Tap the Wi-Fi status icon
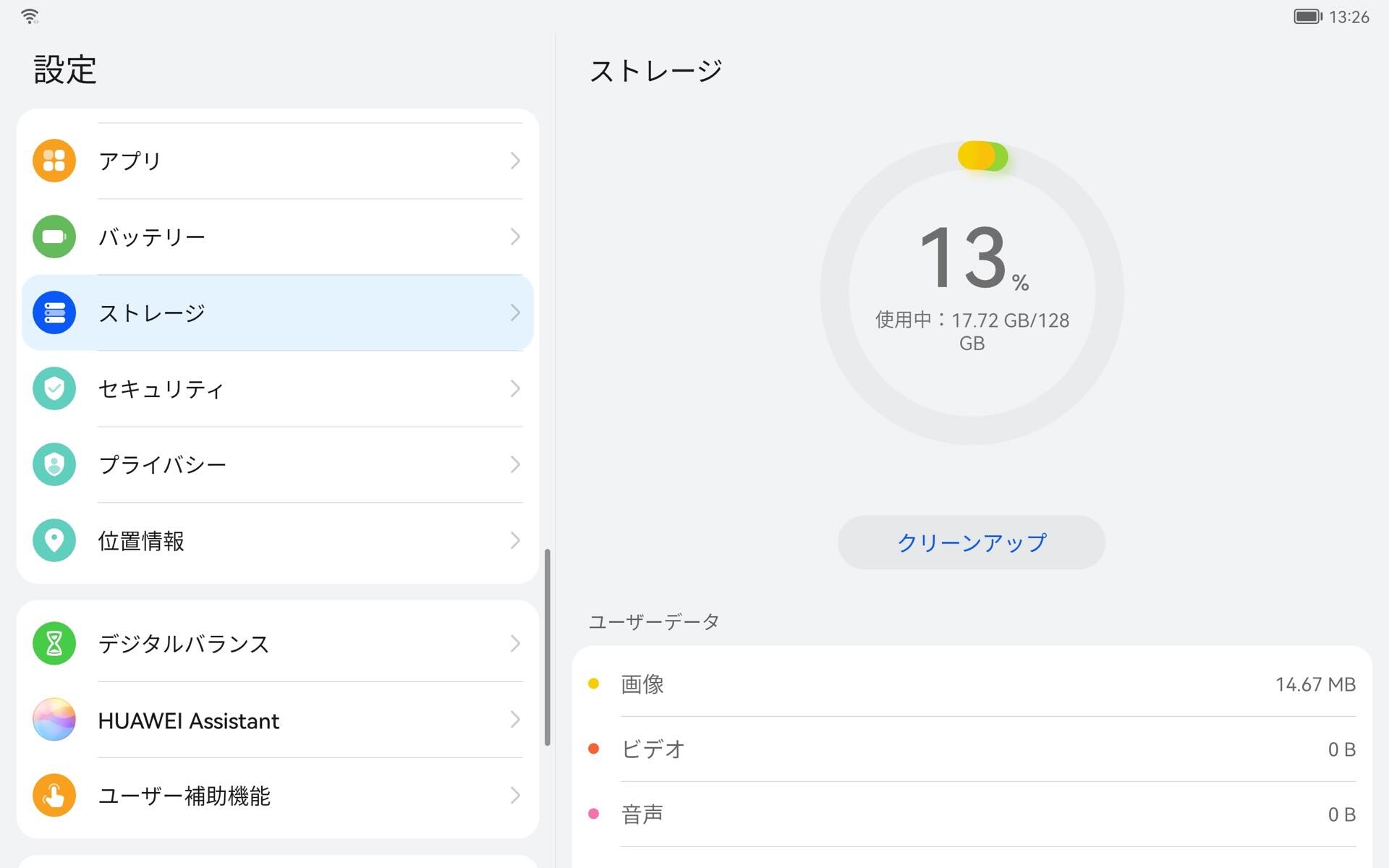Screen dimensions: 1389x868 click(x=30, y=17)
